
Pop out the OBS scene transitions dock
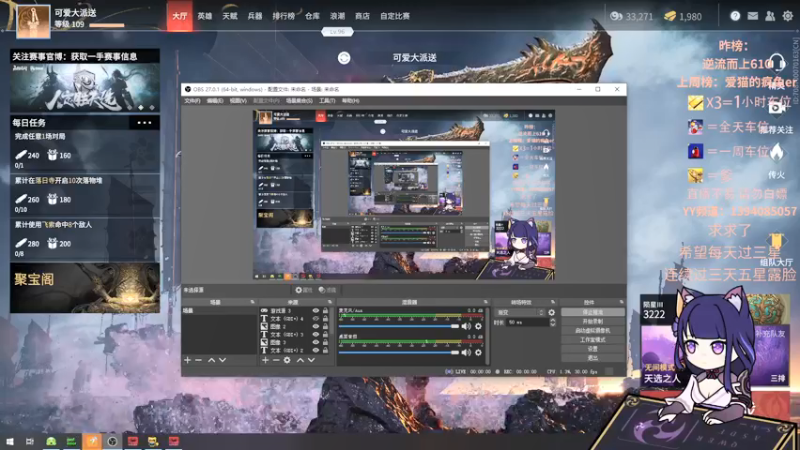(553, 302)
